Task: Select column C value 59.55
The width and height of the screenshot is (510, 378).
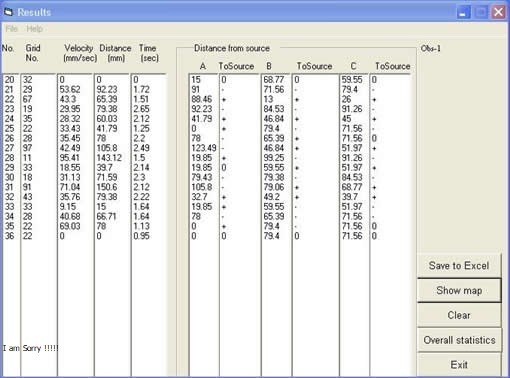Action: point(352,80)
